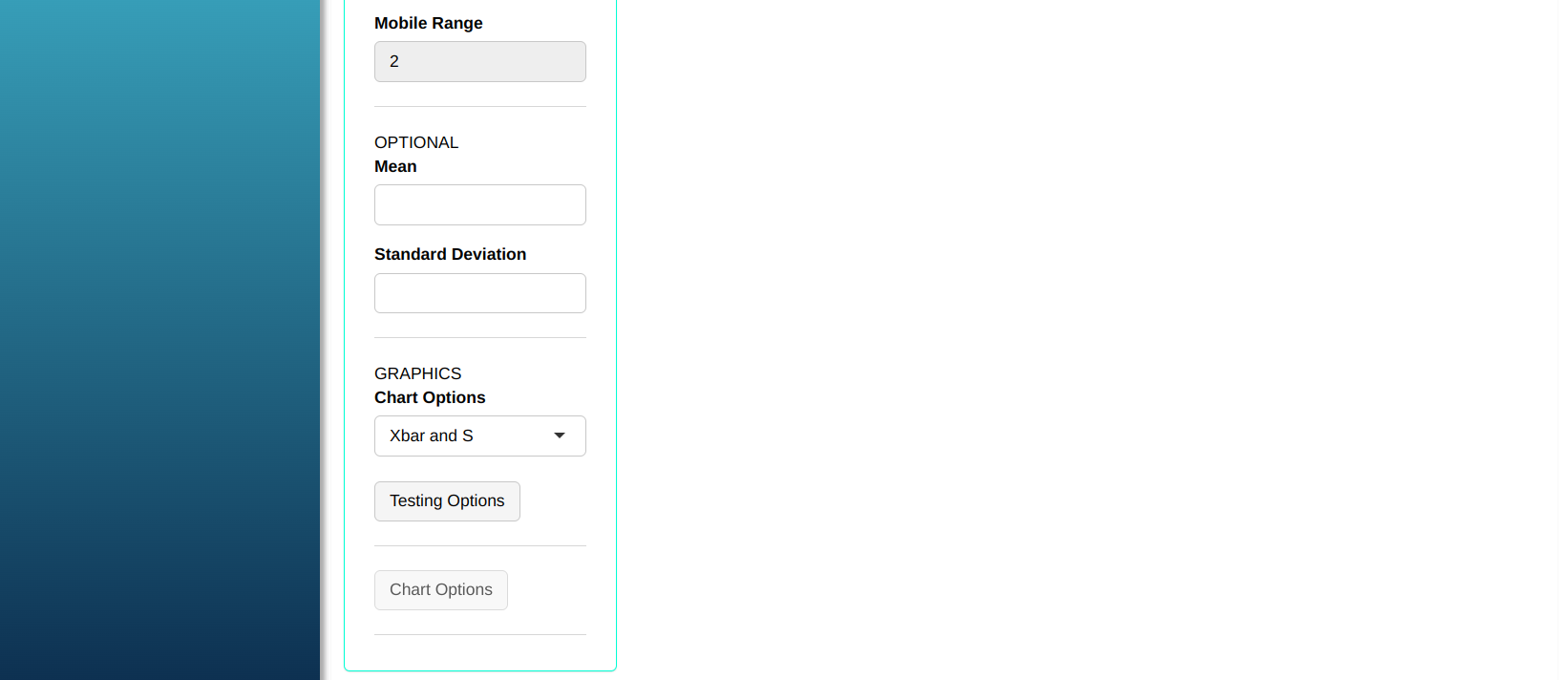Click the divider beneath the Testing Options button
This screenshot has width=1568, height=680.
coord(480,545)
